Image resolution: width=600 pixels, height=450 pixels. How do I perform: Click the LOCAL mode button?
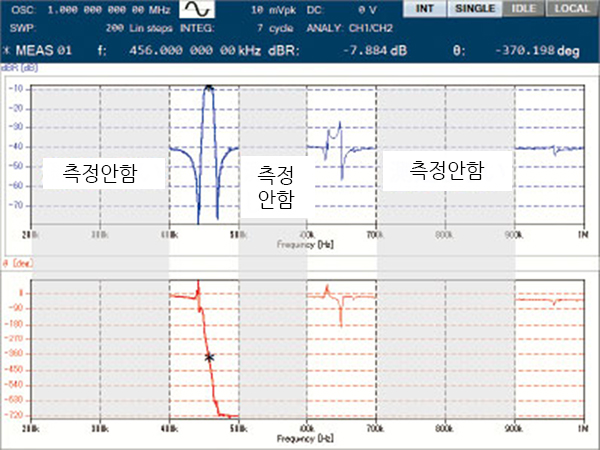[x=572, y=8]
